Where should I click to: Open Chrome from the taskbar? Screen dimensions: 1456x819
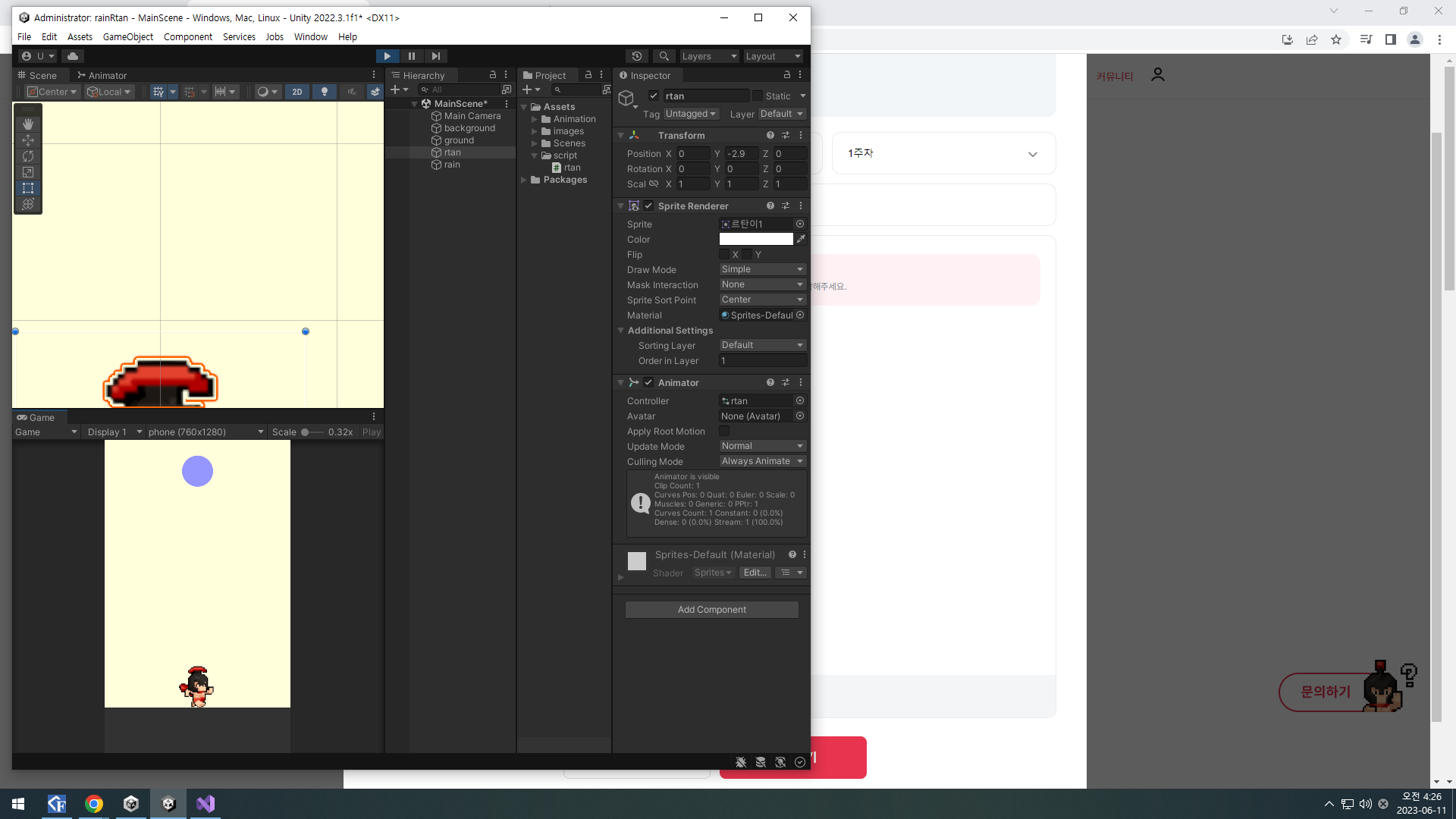click(94, 804)
